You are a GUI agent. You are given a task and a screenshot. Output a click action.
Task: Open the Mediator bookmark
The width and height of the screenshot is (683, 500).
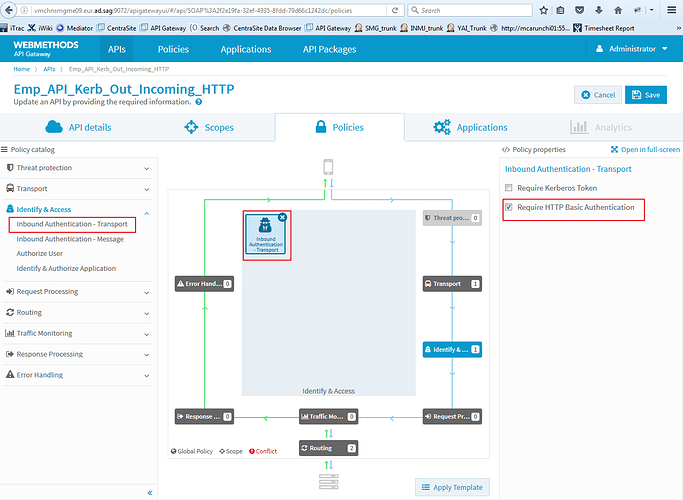pos(74,28)
